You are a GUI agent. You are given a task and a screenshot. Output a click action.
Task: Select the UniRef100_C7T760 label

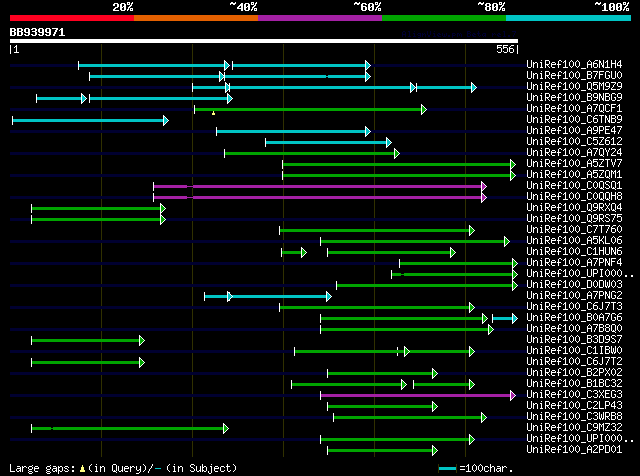(x=574, y=229)
